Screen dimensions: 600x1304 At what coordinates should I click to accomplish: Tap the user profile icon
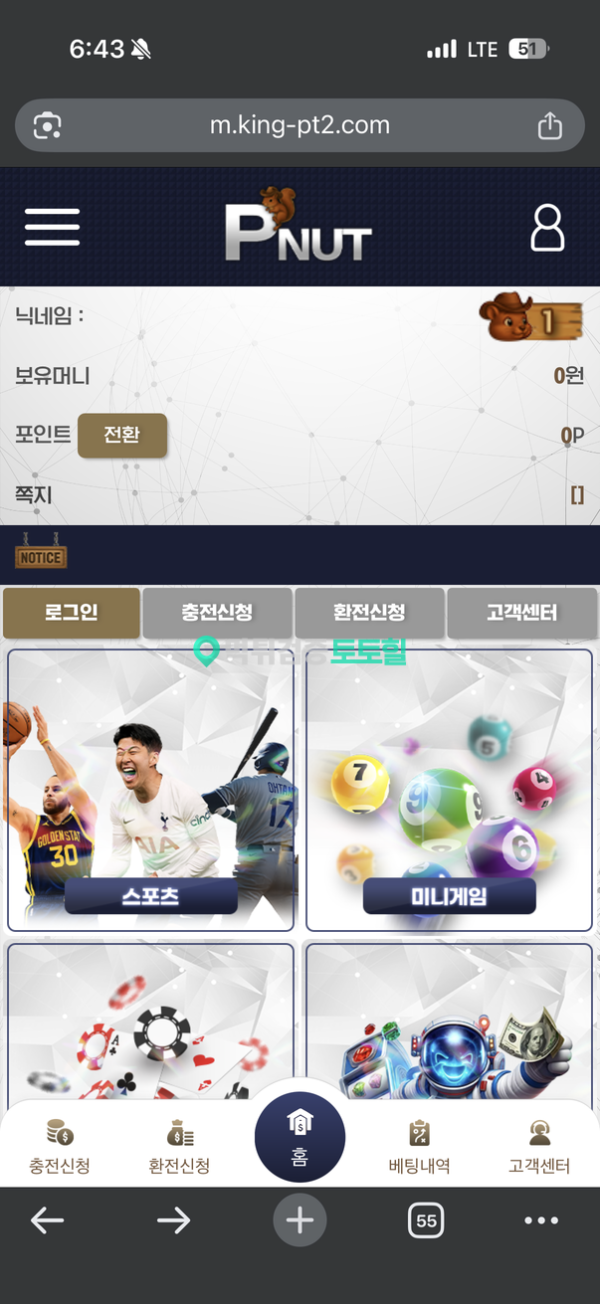pos(547,227)
